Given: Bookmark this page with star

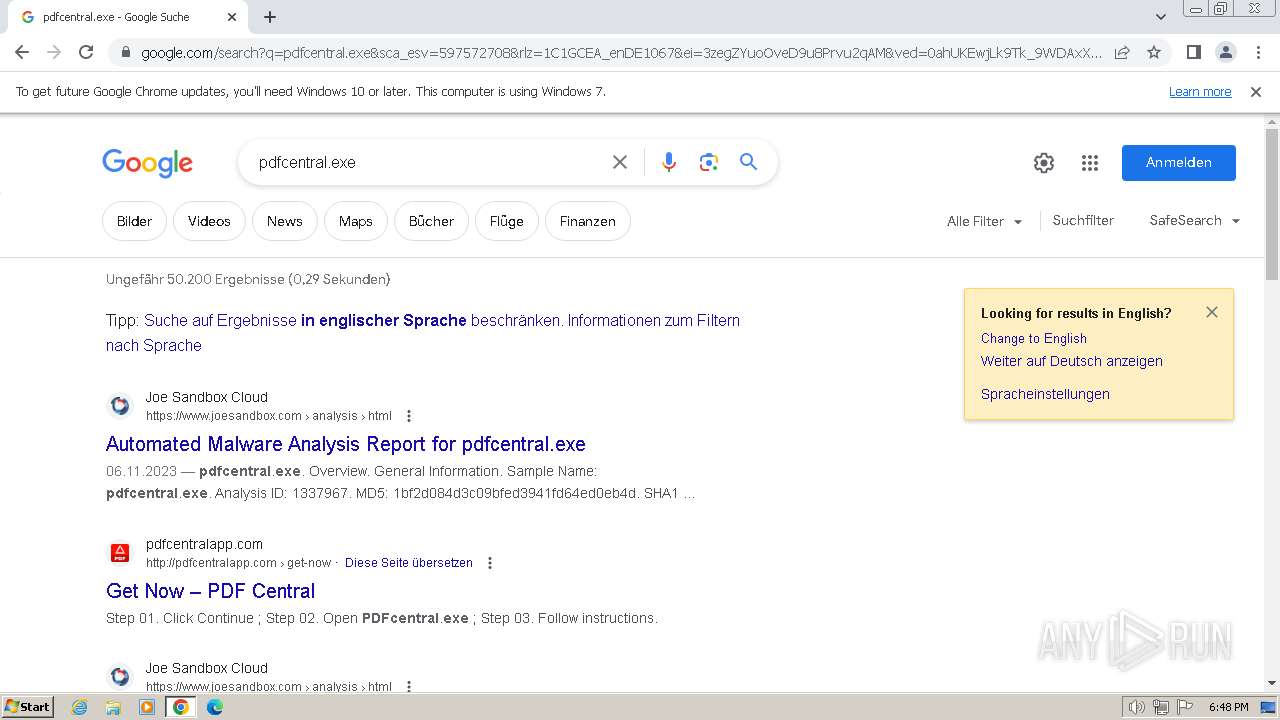Looking at the screenshot, I should point(1154,52).
